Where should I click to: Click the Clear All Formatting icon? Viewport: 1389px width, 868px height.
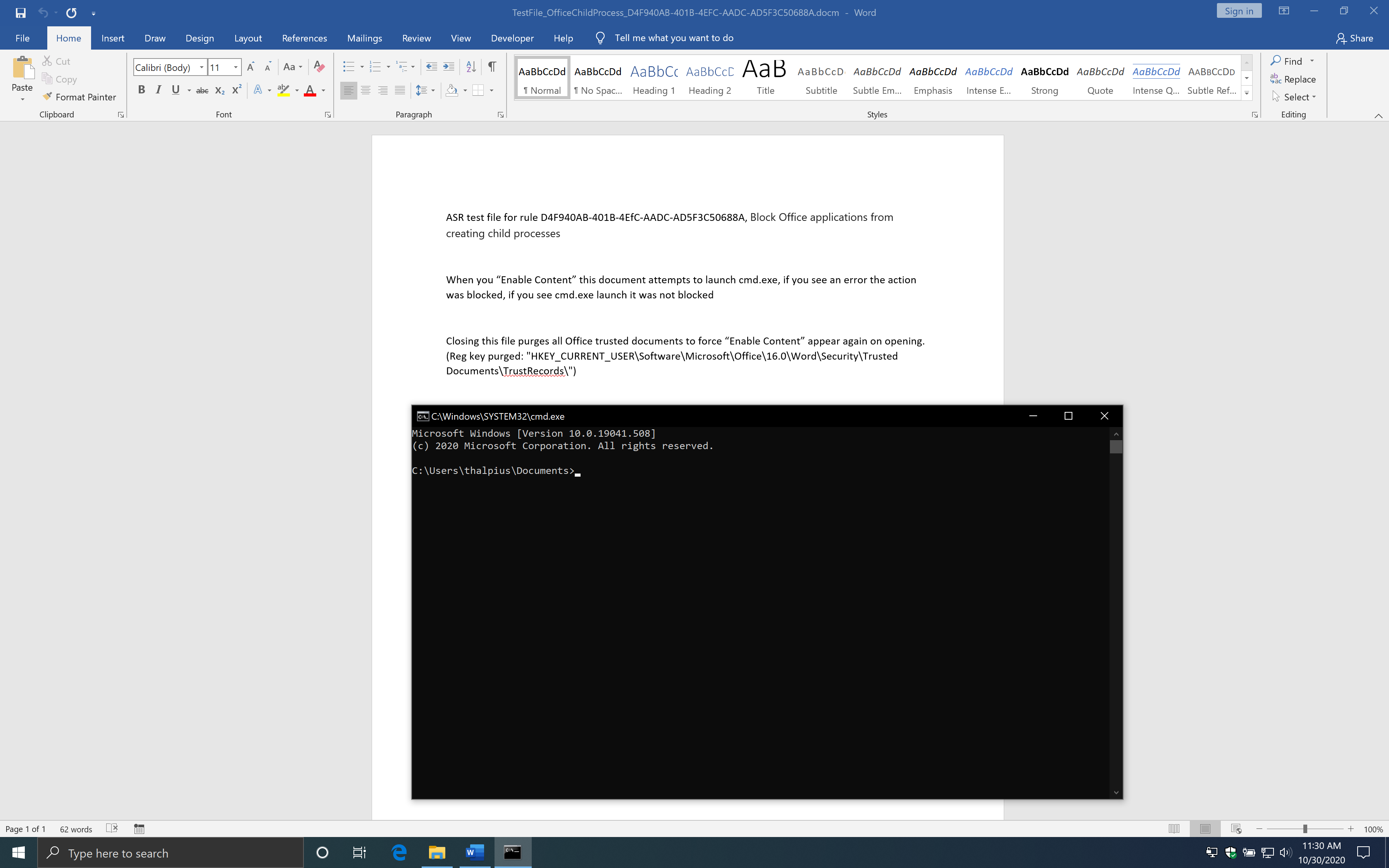pyautogui.click(x=320, y=67)
